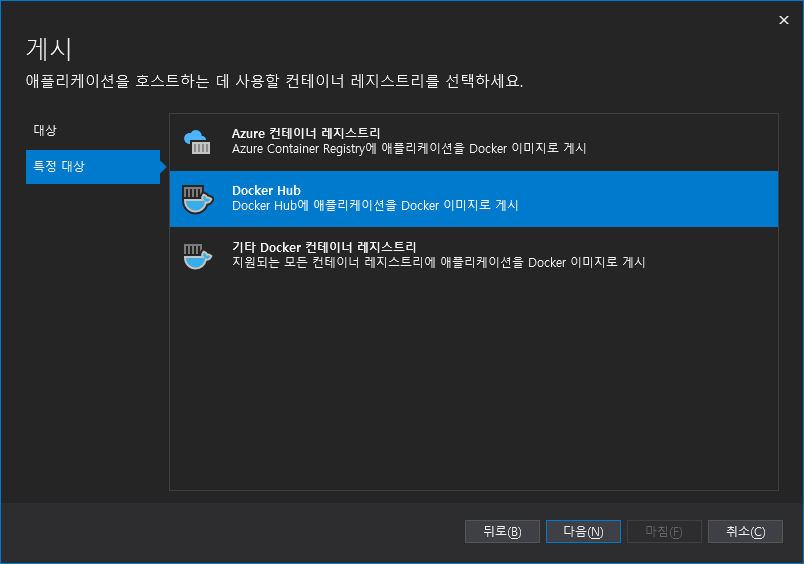Screen dimensions: 804x564
Task: Click the '컨테이너 레지스트리를 선택하세요' instruction text
Action: tap(274, 81)
